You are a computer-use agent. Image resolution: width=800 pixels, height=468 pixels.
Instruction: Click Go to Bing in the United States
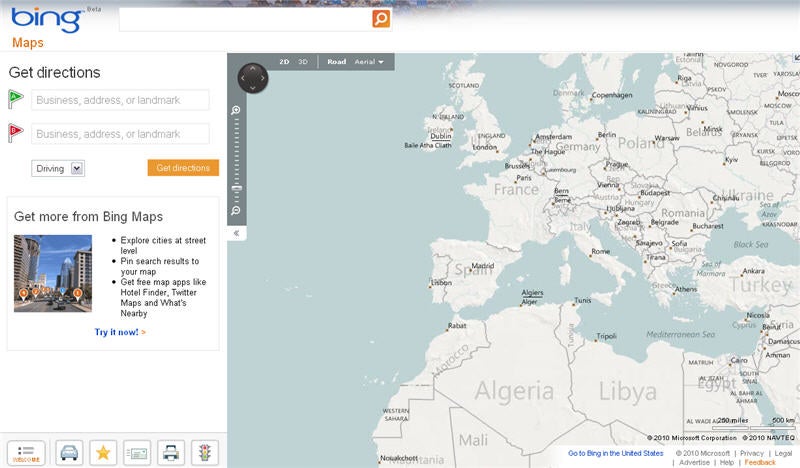tap(616, 453)
